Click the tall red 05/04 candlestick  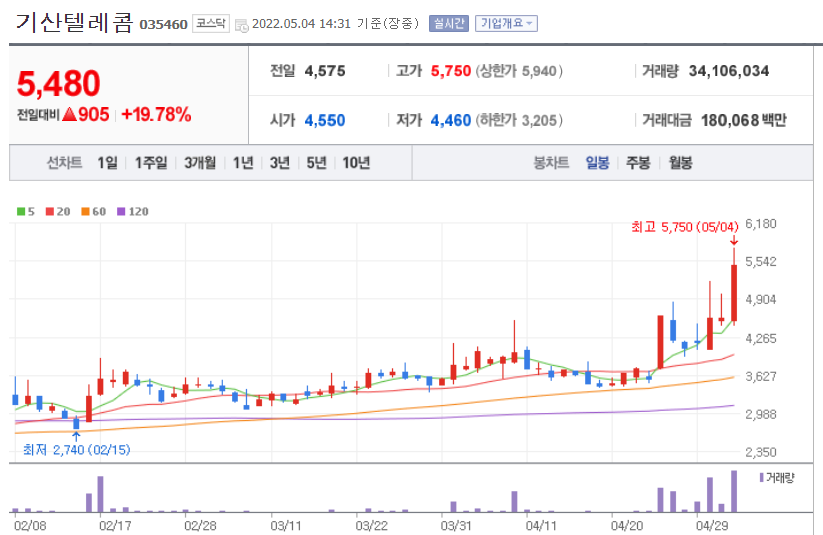(x=734, y=292)
